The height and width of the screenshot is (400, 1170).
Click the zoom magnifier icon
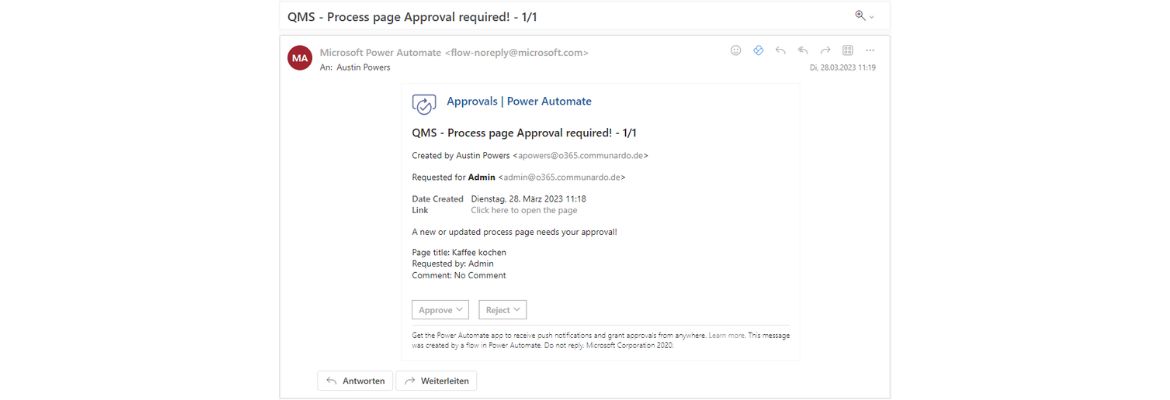(859, 16)
